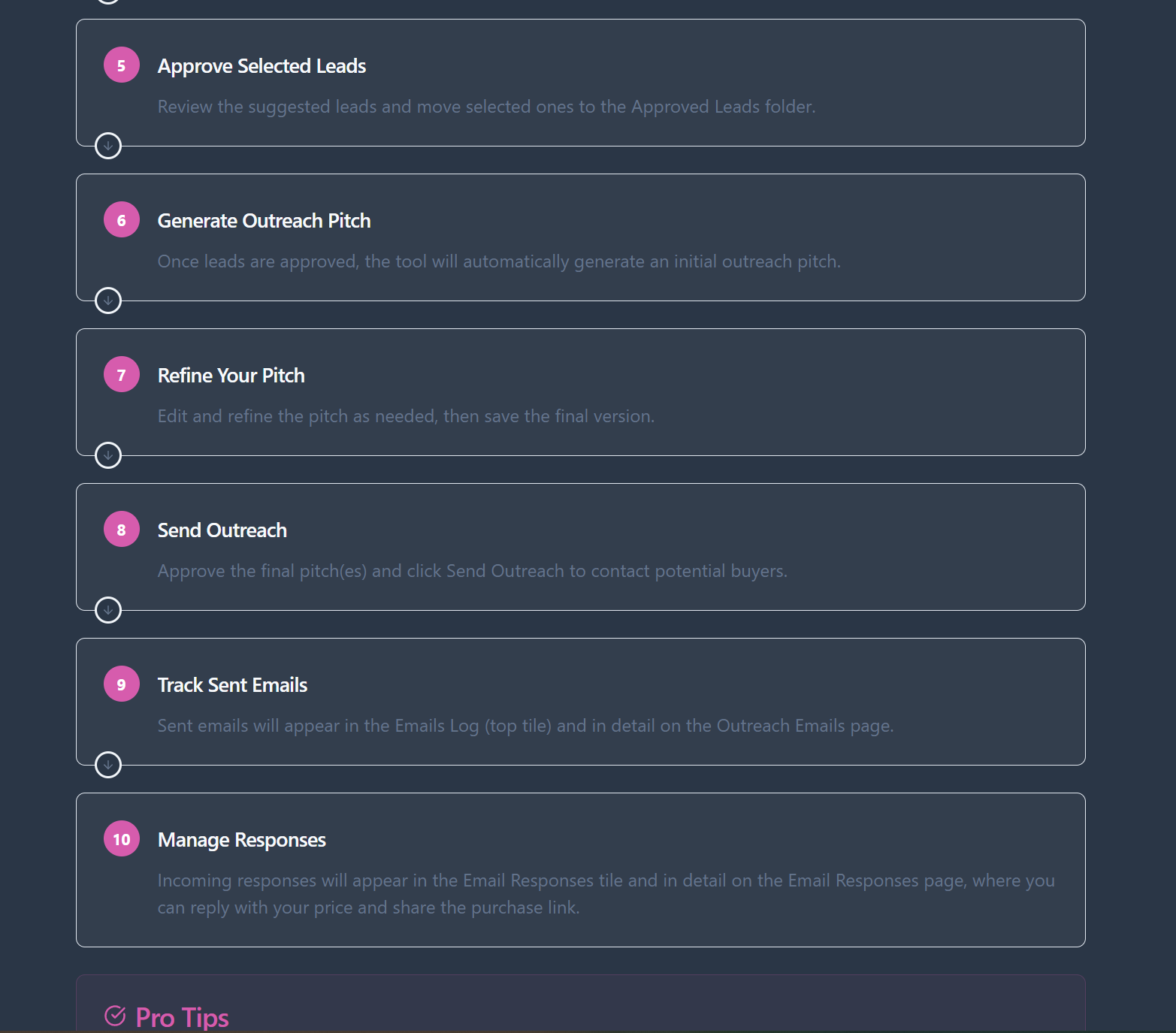
Task: Click the Track Sent Emails heading
Action: tap(232, 685)
